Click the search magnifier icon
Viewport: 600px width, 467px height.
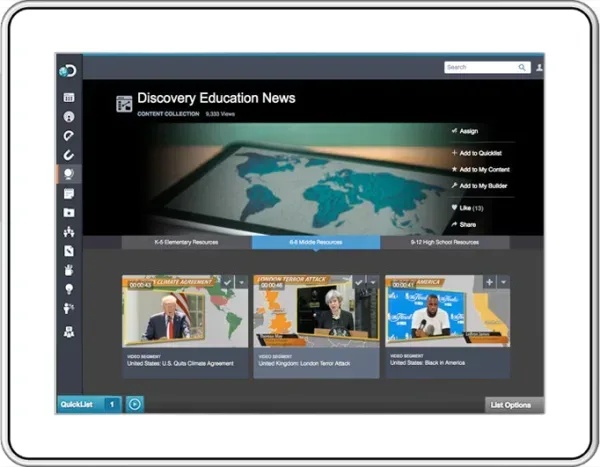click(x=522, y=67)
